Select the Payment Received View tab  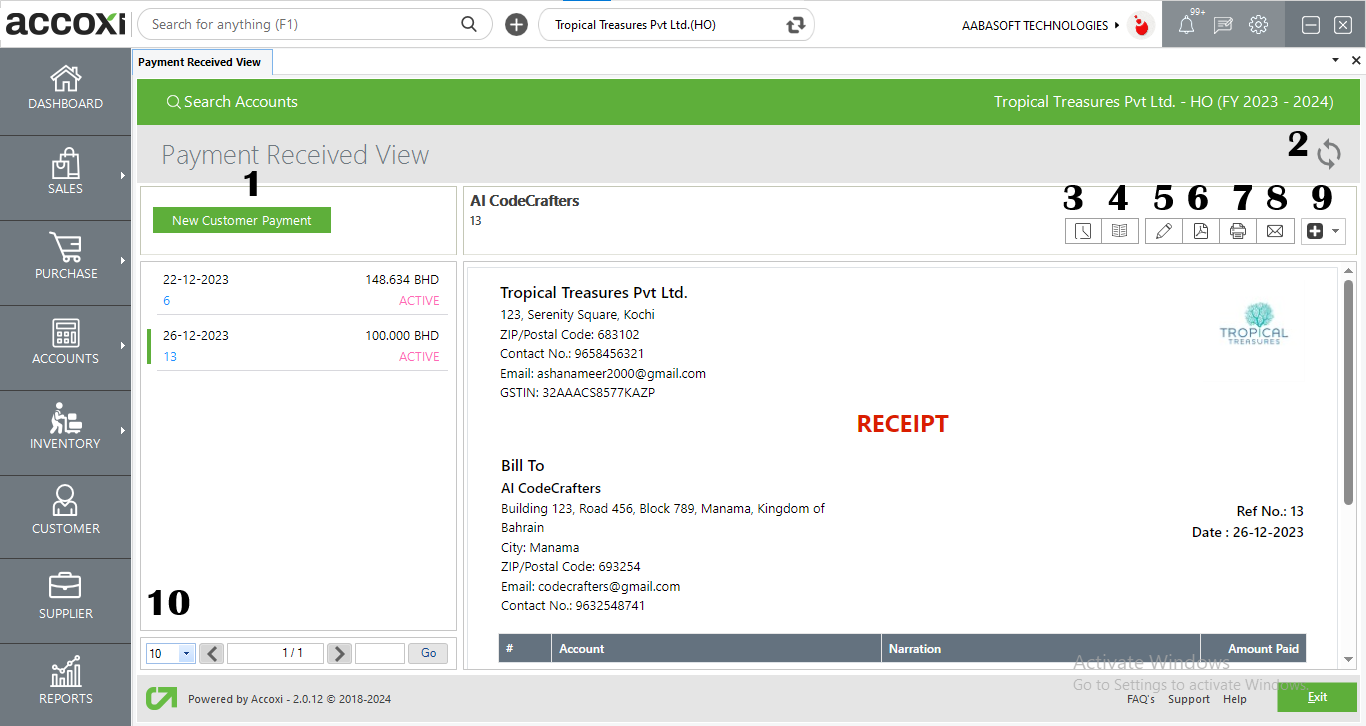[201, 61]
